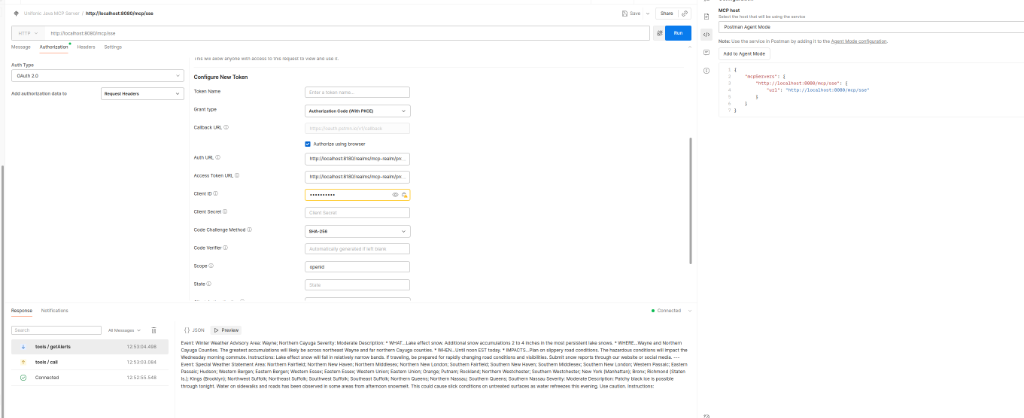Show the State info icon
This screenshot has width=1024, height=418.
209,283
